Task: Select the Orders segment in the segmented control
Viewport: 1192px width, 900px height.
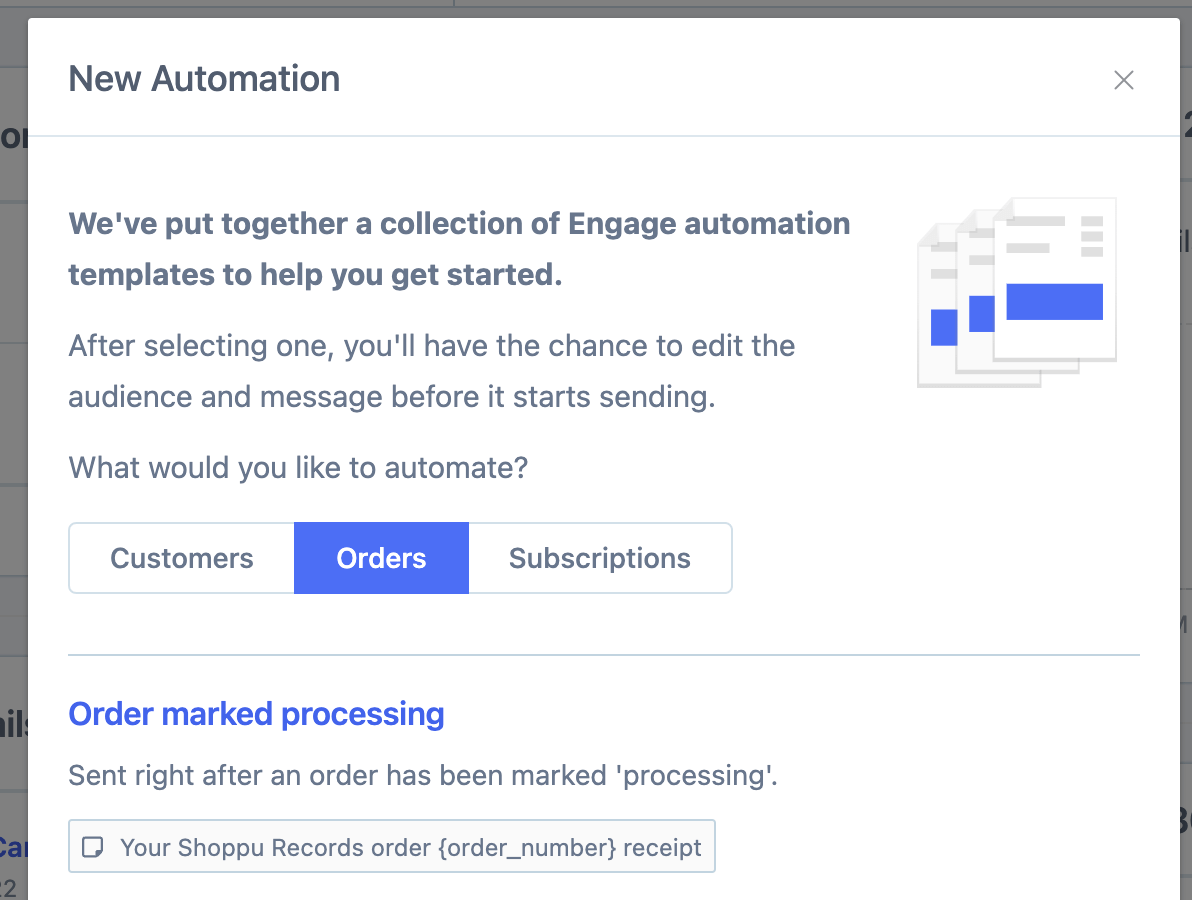Action: click(381, 558)
